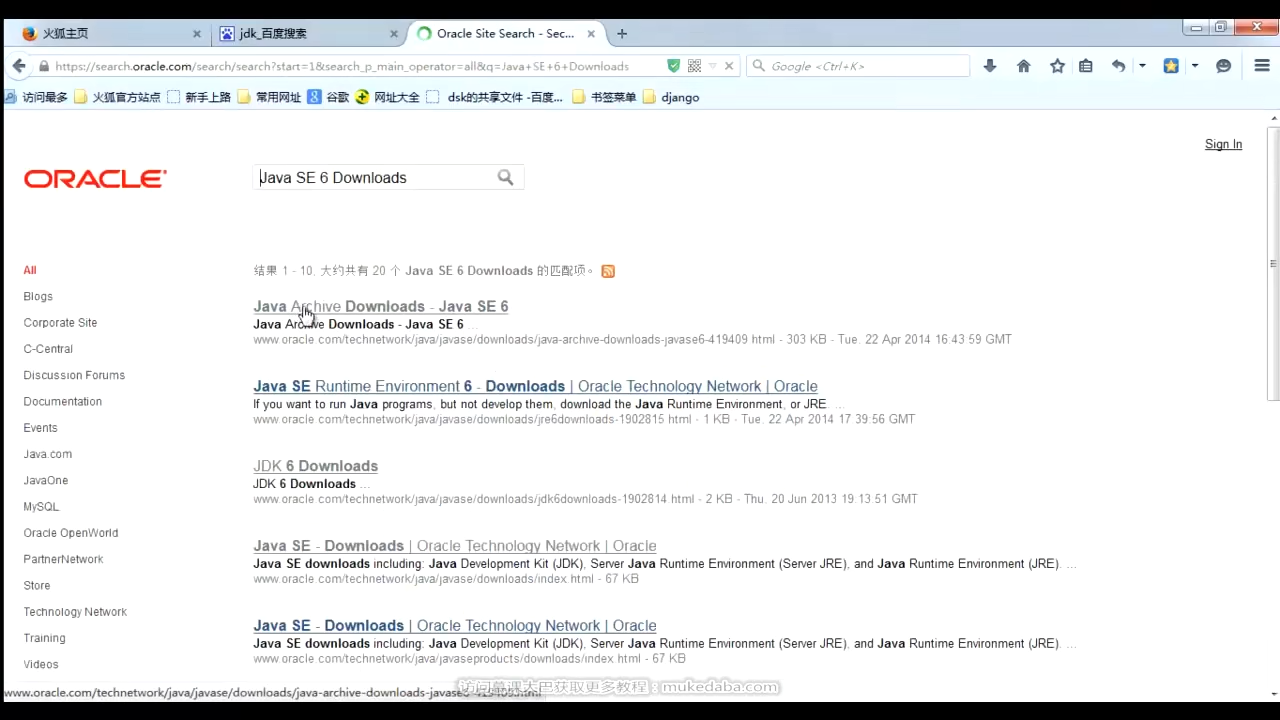Click the Oracle logo
This screenshot has height=720, width=1280.
(95, 179)
